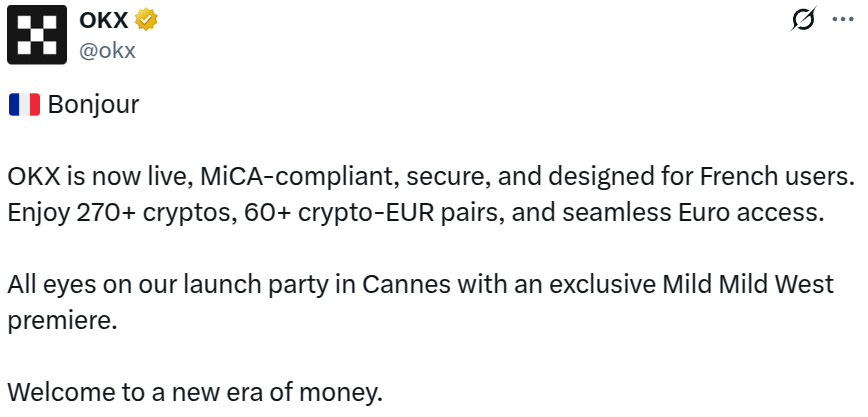This screenshot has width=868, height=417.
Task: Click the gold verified badge
Action: [147, 20]
